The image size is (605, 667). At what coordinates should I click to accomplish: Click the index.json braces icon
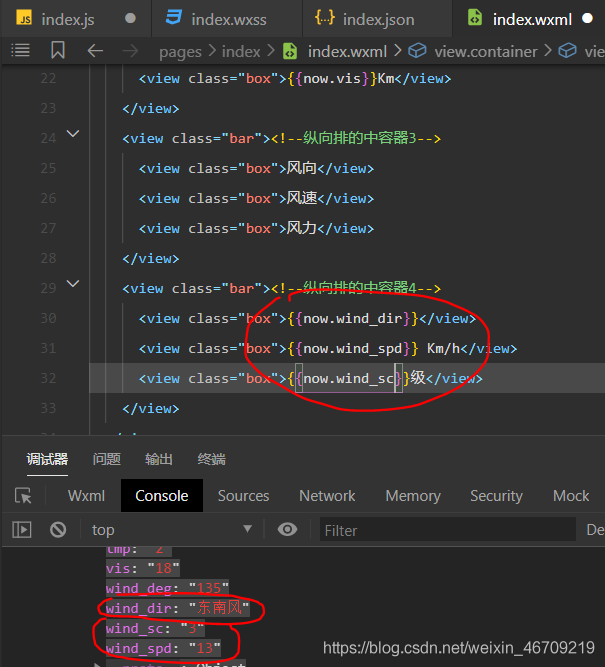[325, 18]
